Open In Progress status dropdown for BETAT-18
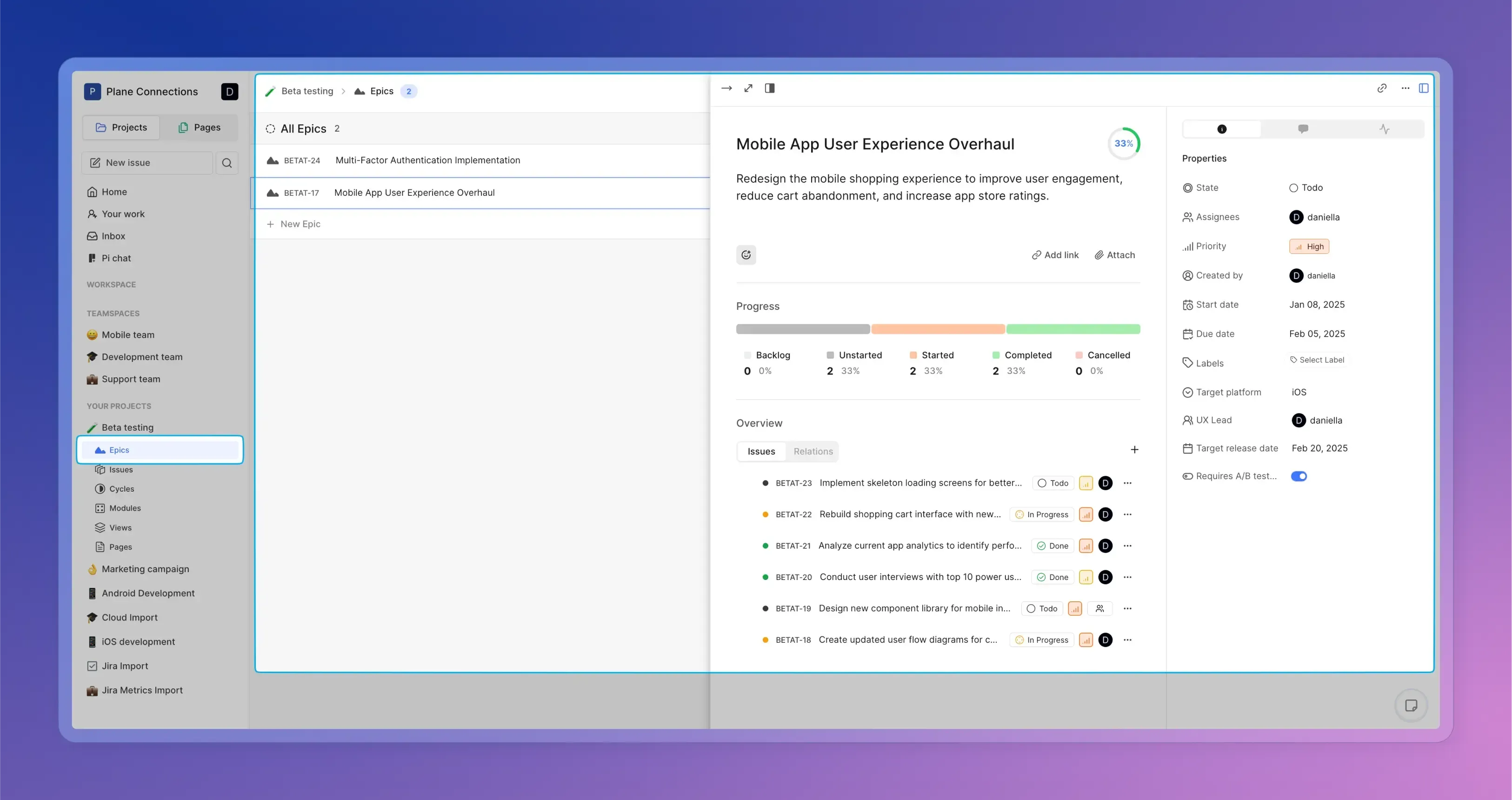Screen dimensions: 1512x800 1042,640
